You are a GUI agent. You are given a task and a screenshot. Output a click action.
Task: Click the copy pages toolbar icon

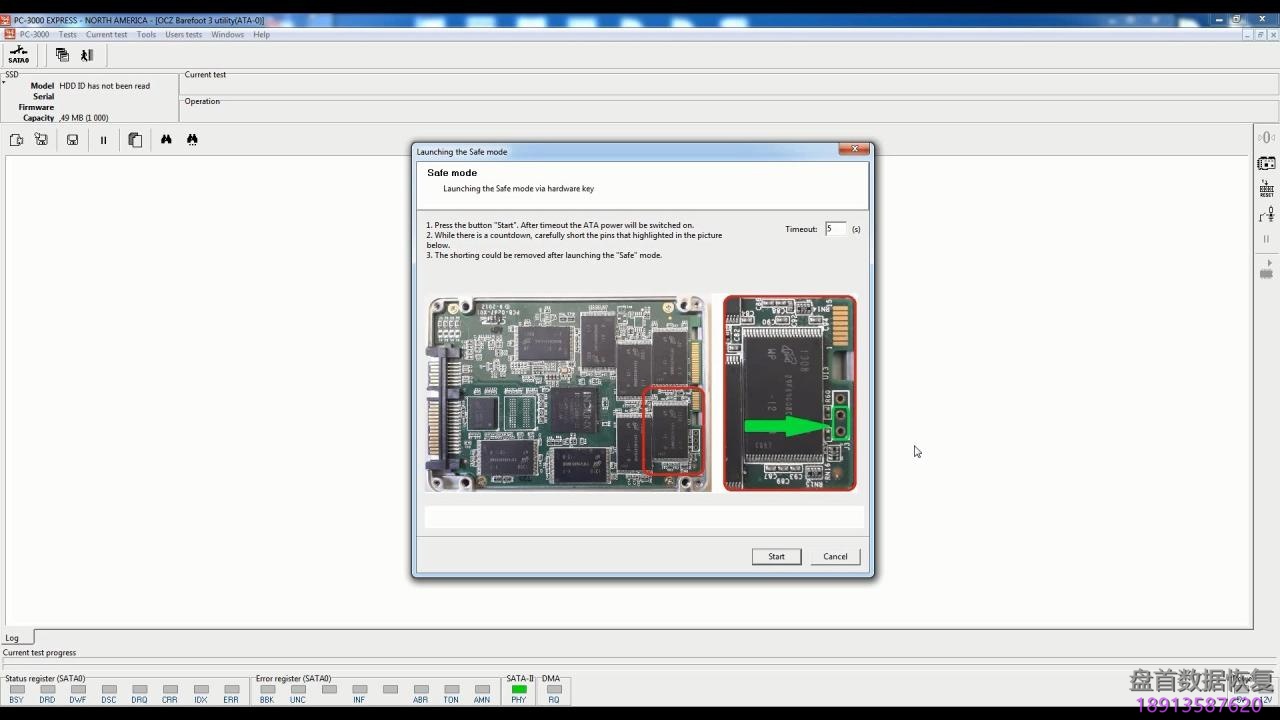click(x=135, y=139)
